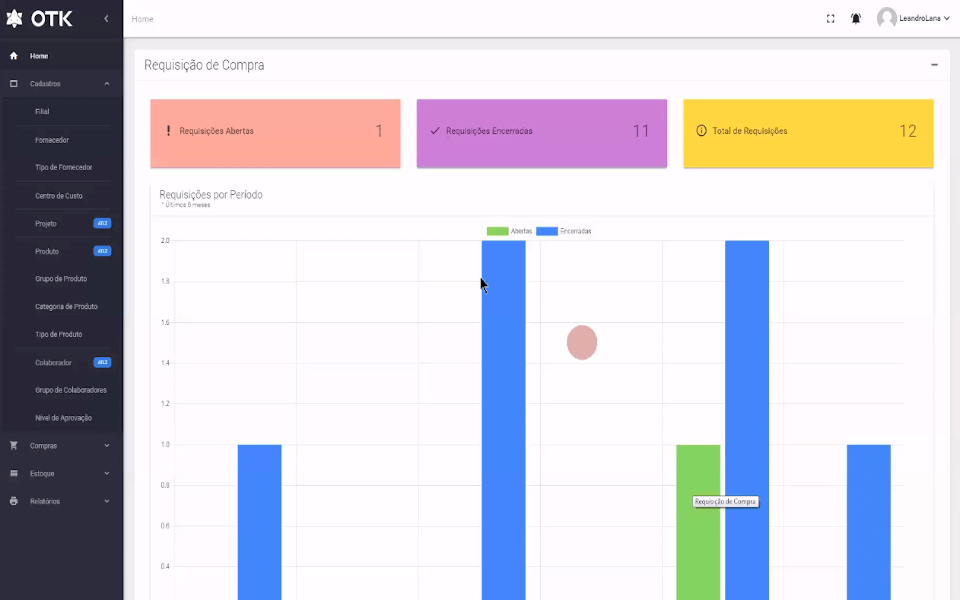Collapse the sidebar with the arrow
960x600 pixels.
point(107,18)
